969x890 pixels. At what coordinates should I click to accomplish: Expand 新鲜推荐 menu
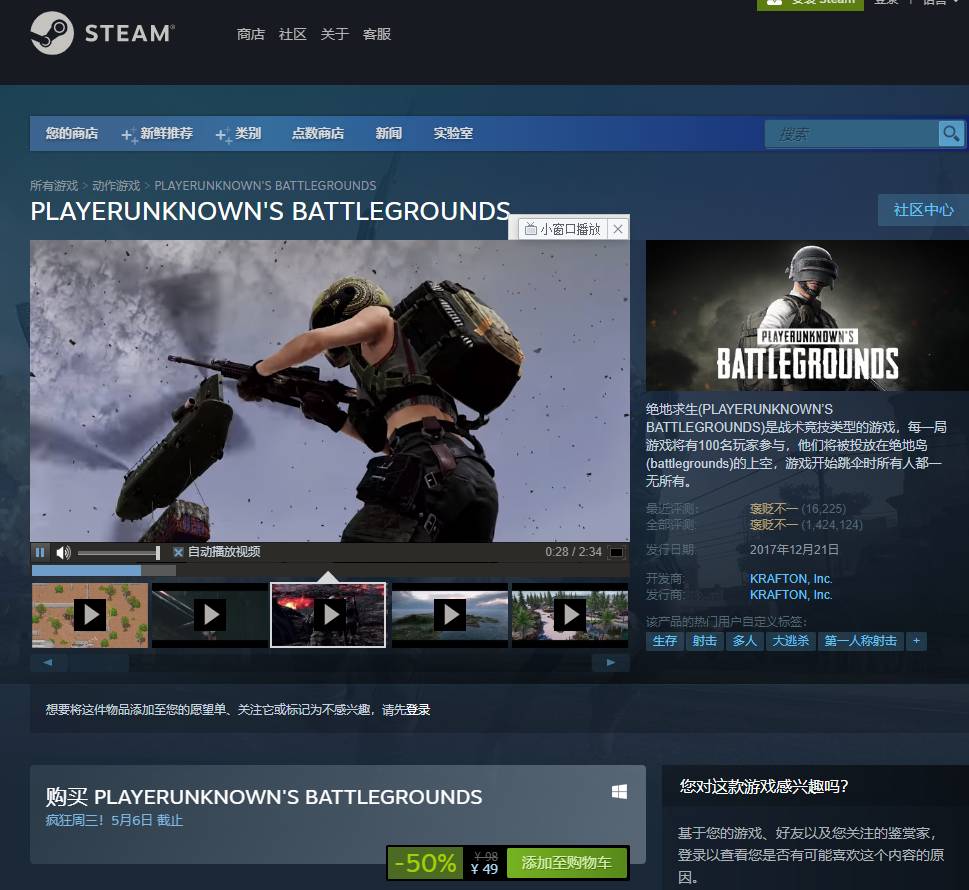(x=158, y=134)
